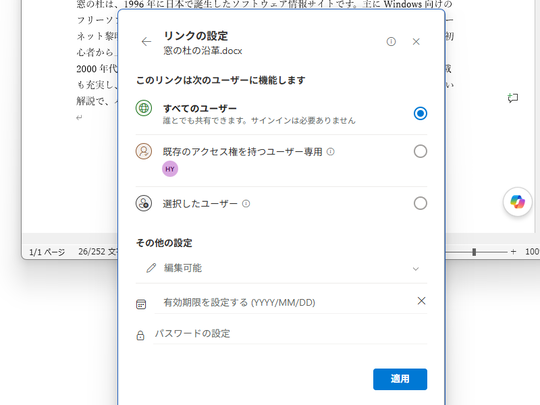
Task: Click the chevron on 編集可能 row
Action: coord(416,269)
